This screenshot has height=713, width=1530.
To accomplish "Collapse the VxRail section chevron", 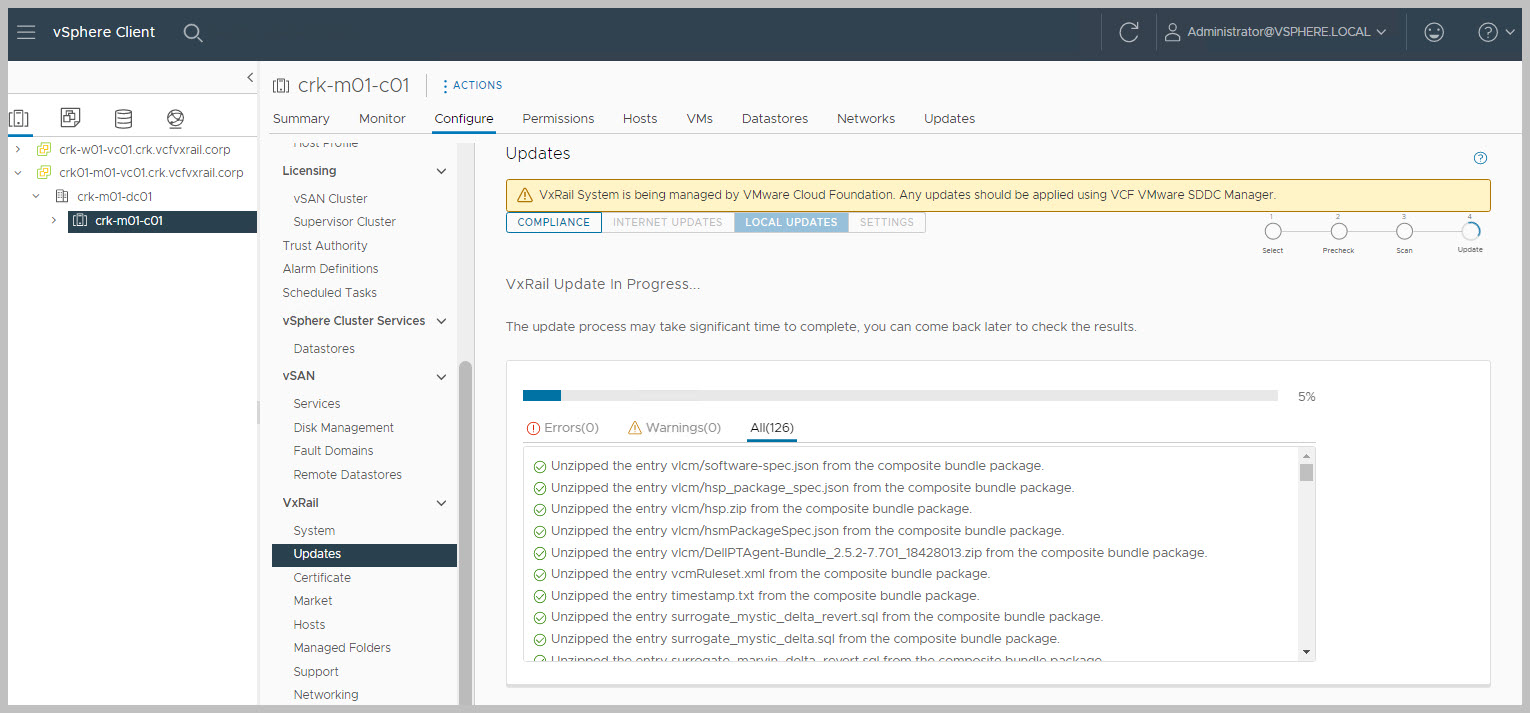I will tap(441, 503).
